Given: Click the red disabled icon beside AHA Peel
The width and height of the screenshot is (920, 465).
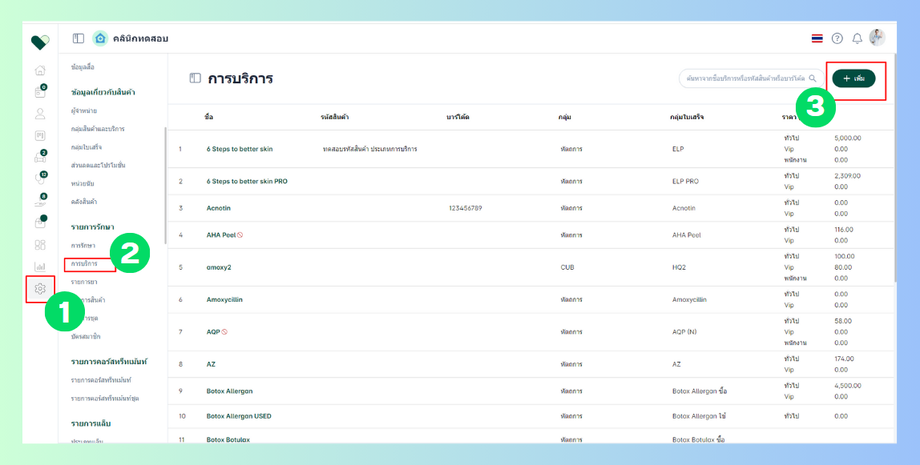Looking at the screenshot, I should [240, 235].
